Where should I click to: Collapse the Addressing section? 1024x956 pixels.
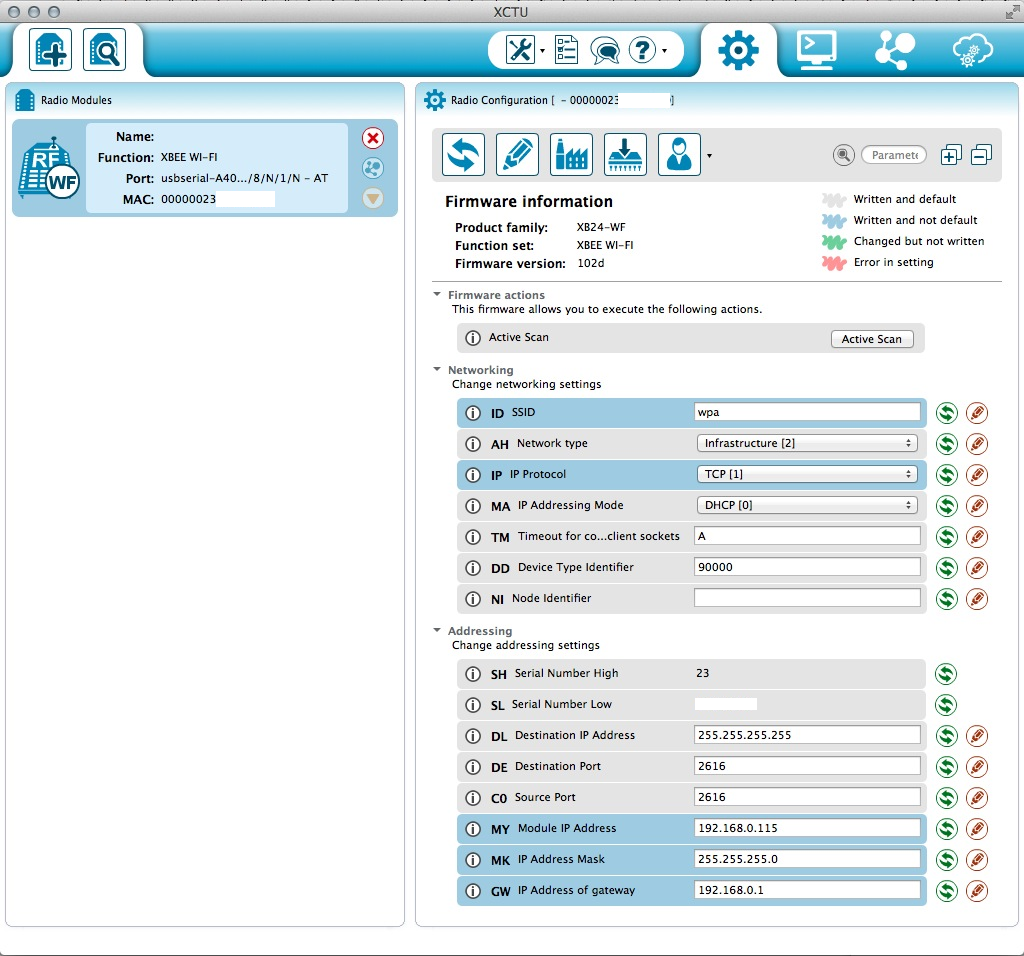point(437,631)
